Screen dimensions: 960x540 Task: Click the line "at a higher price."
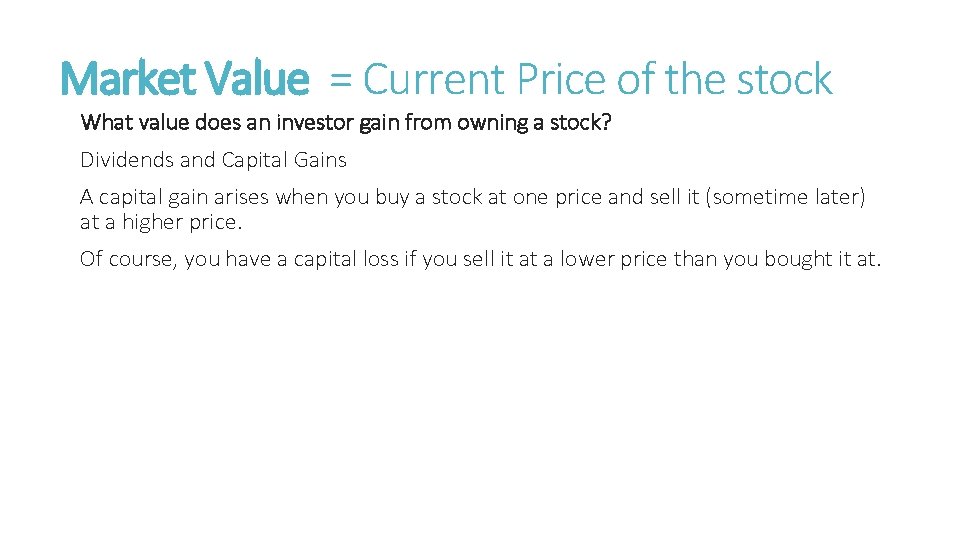point(161,222)
